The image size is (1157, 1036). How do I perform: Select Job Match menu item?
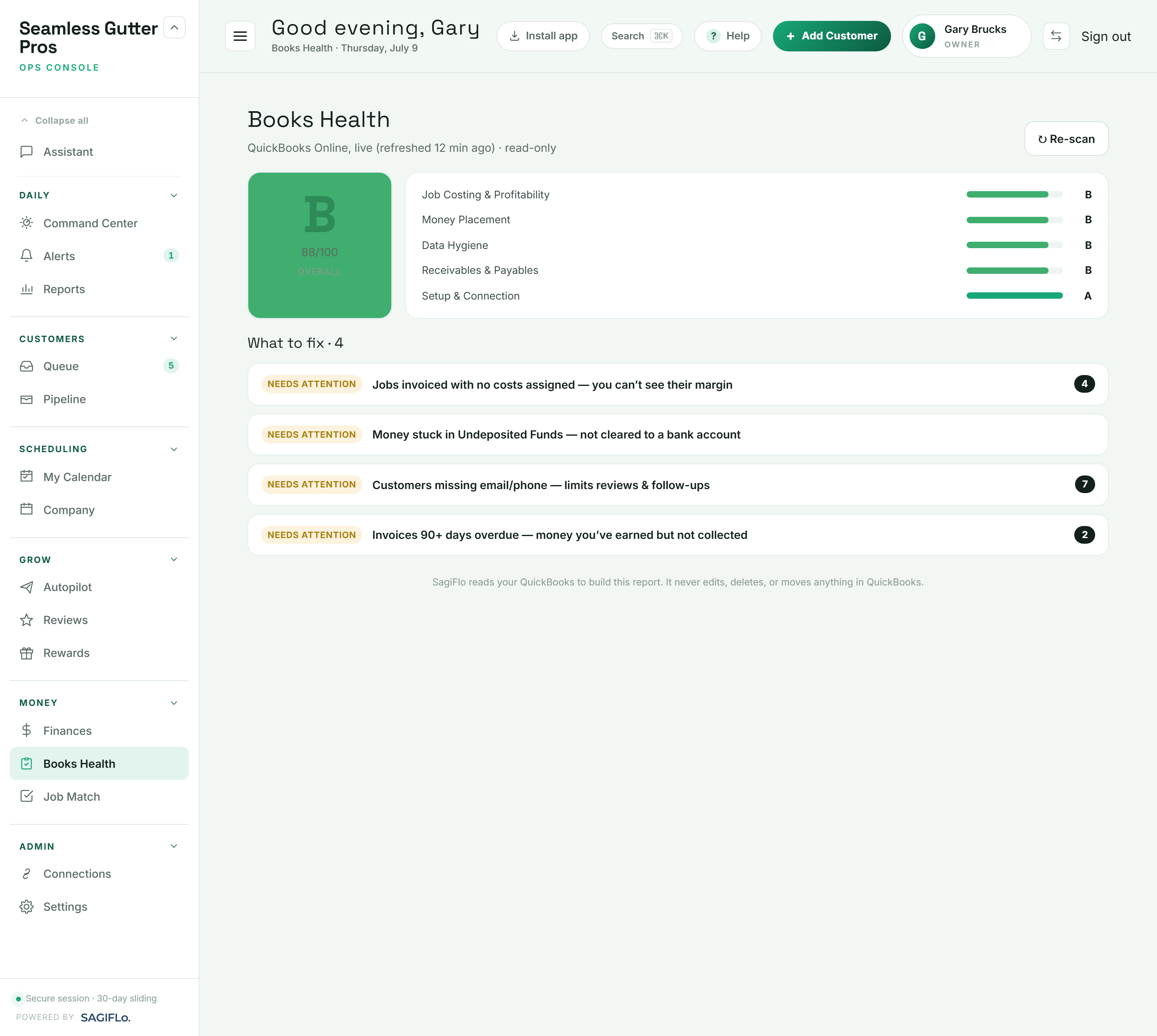click(x=99, y=796)
